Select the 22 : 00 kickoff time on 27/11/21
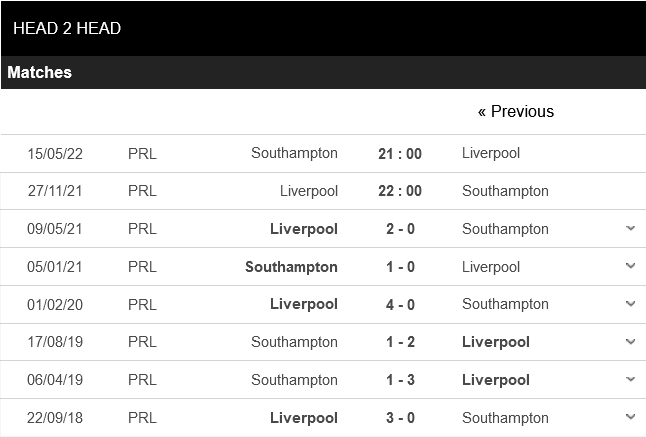 click(x=399, y=191)
